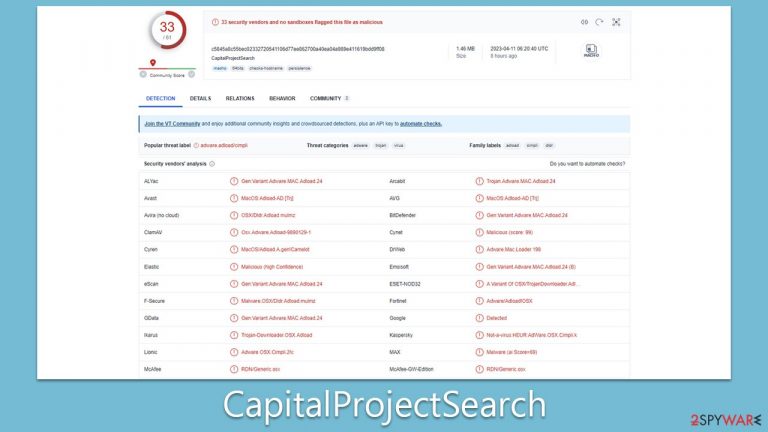Click the warning icon in Fortinet row
This screenshot has width=768, height=432.
480,301
